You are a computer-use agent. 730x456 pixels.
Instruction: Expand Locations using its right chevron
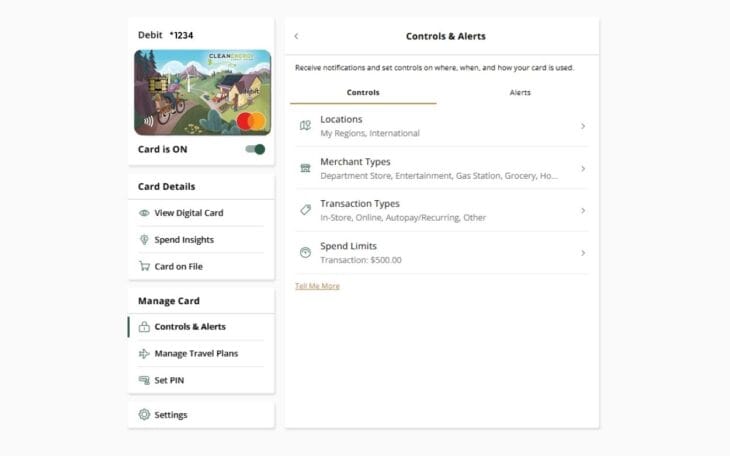pyautogui.click(x=582, y=126)
